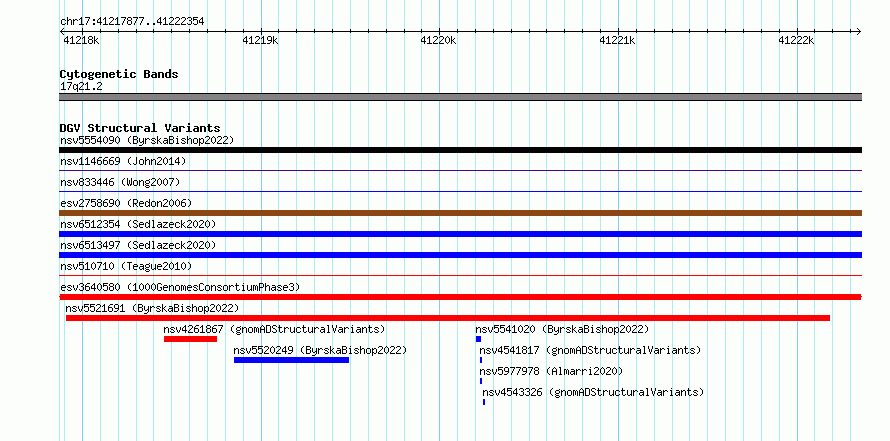
Task: Click the 41222k ruler tick label
Action: [796, 40]
